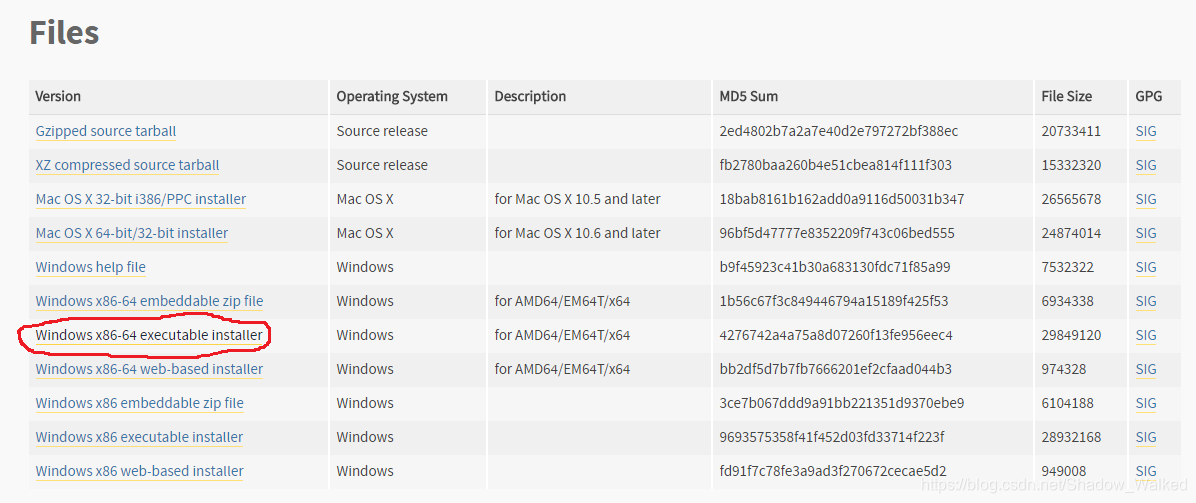Image resolution: width=1196 pixels, height=503 pixels.
Task: Click Source release in XZ tarball row
Action: click(x=382, y=166)
